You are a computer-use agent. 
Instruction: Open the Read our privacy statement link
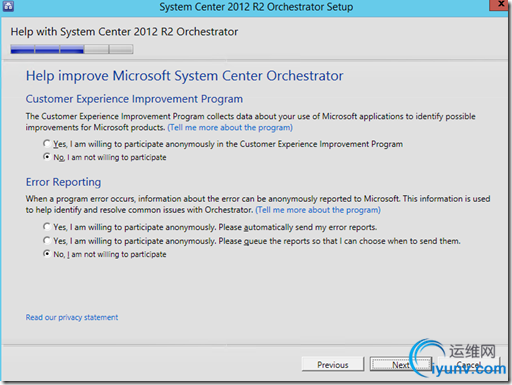coord(72,317)
